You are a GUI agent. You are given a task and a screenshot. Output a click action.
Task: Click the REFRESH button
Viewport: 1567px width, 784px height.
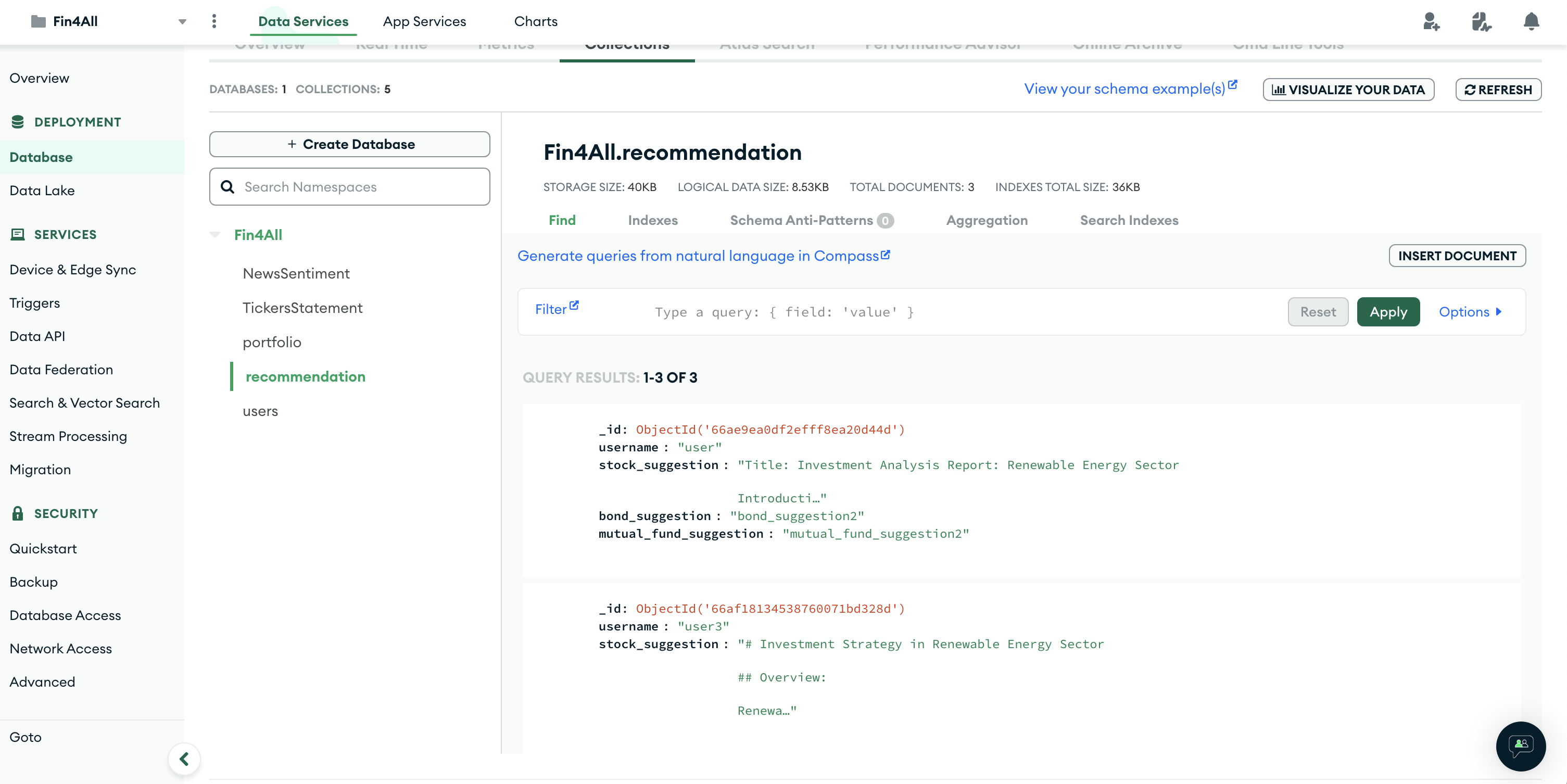click(1498, 90)
